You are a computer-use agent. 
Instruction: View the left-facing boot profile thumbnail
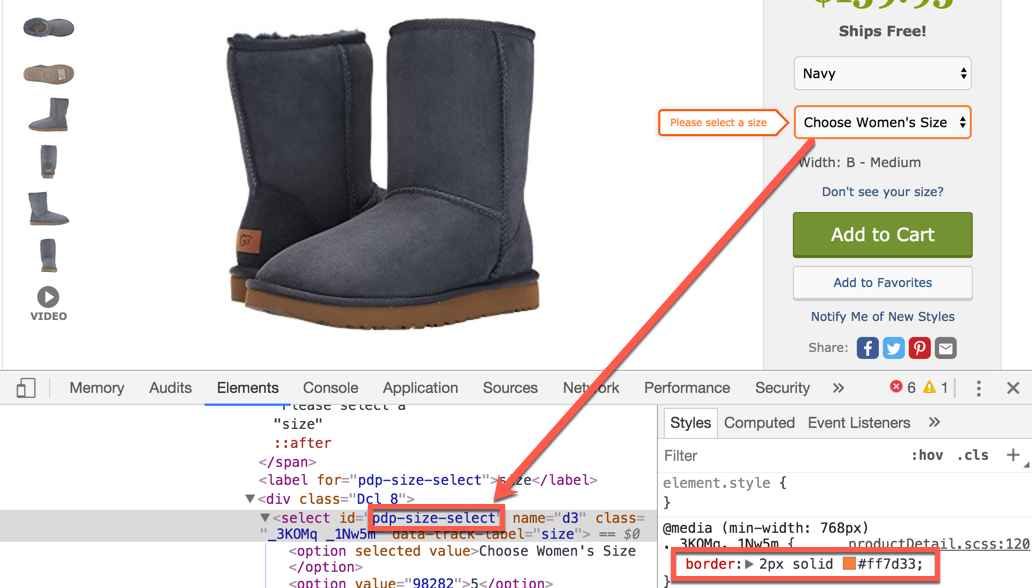click(x=48, y=208)
